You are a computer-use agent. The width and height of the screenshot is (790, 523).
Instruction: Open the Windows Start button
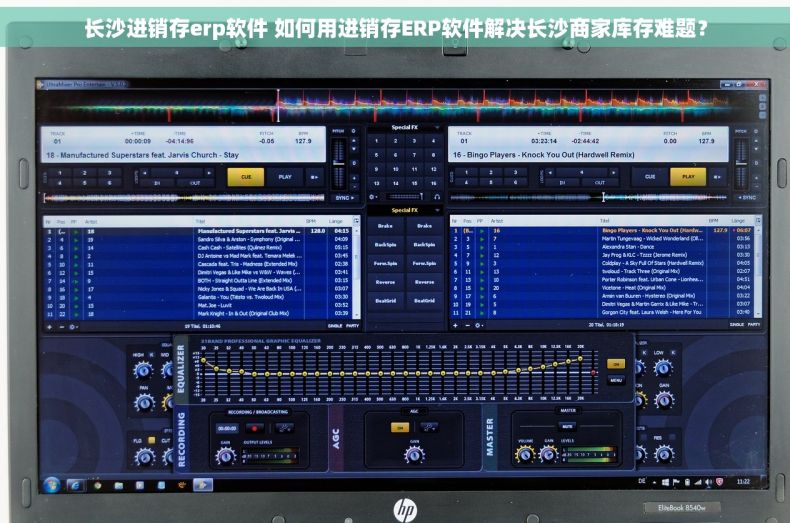51,485
